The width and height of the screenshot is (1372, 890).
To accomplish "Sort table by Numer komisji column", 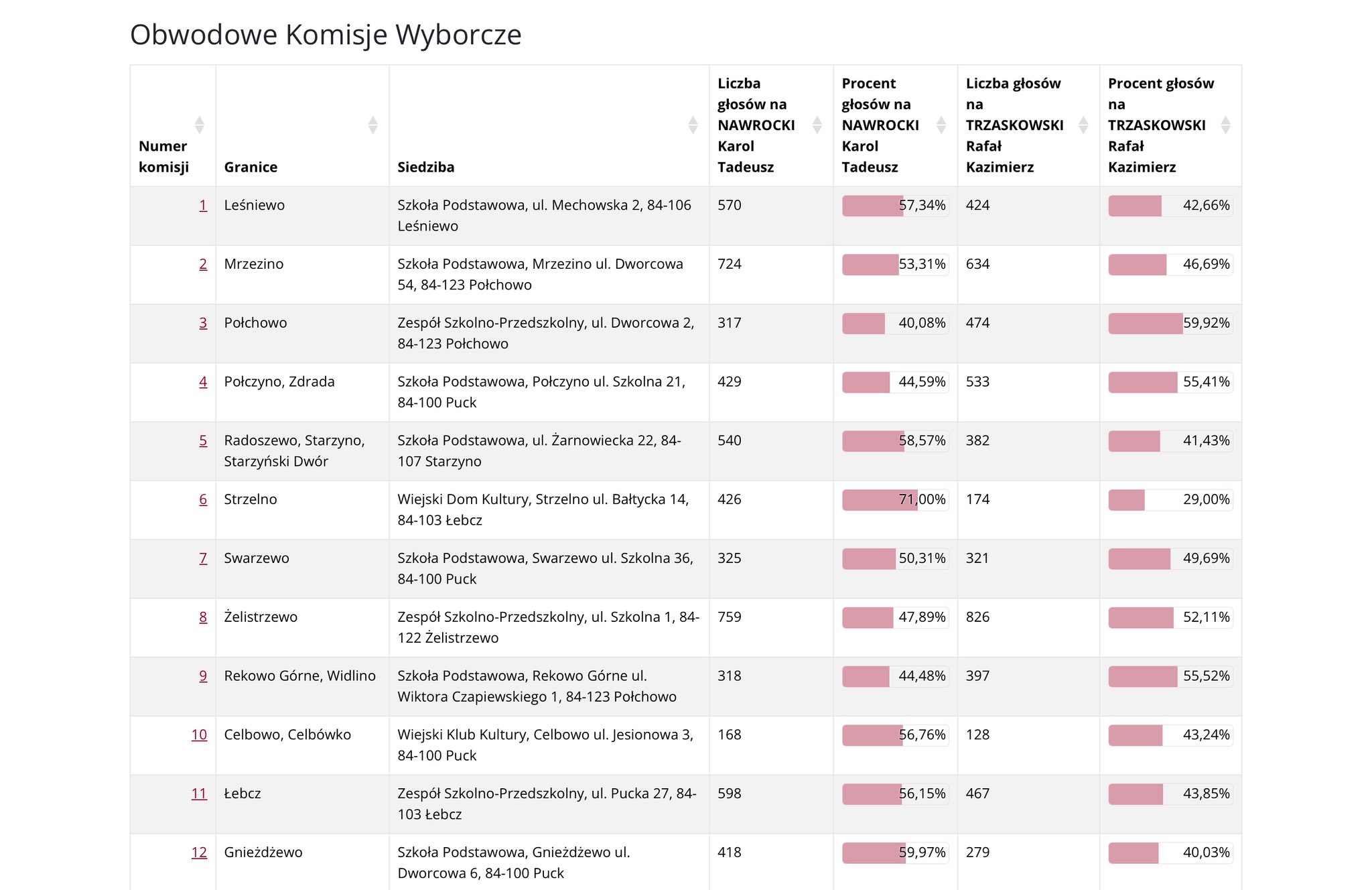I will click(199, 125).
